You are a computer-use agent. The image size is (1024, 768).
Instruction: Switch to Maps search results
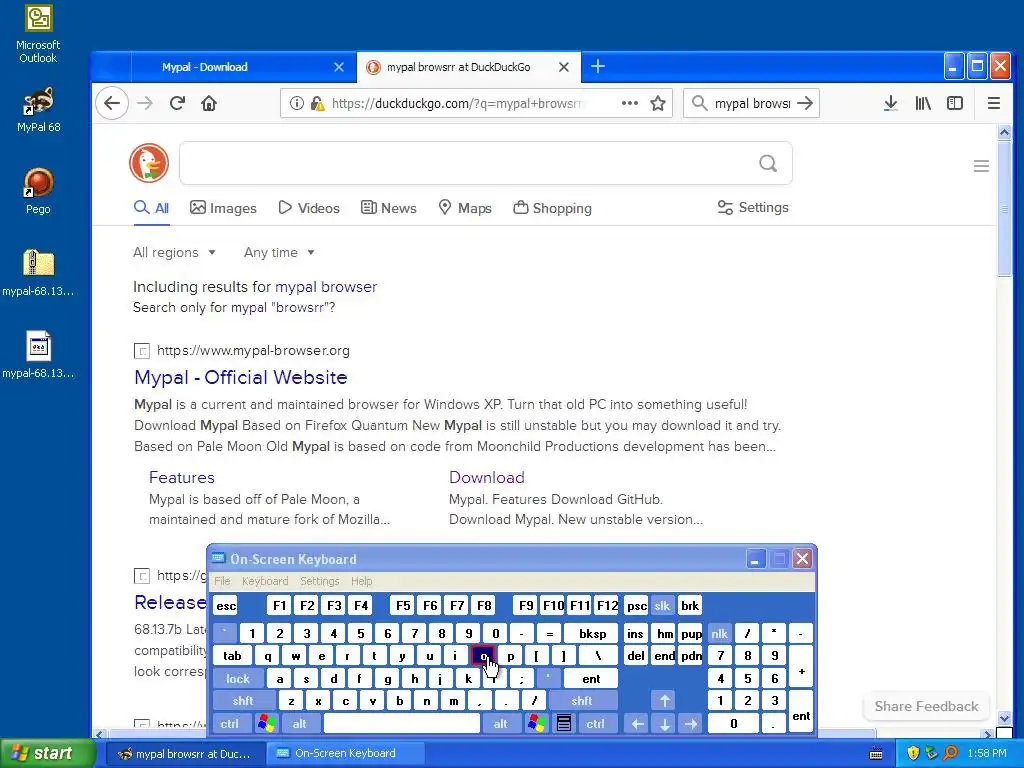click(x=465, y=208)
